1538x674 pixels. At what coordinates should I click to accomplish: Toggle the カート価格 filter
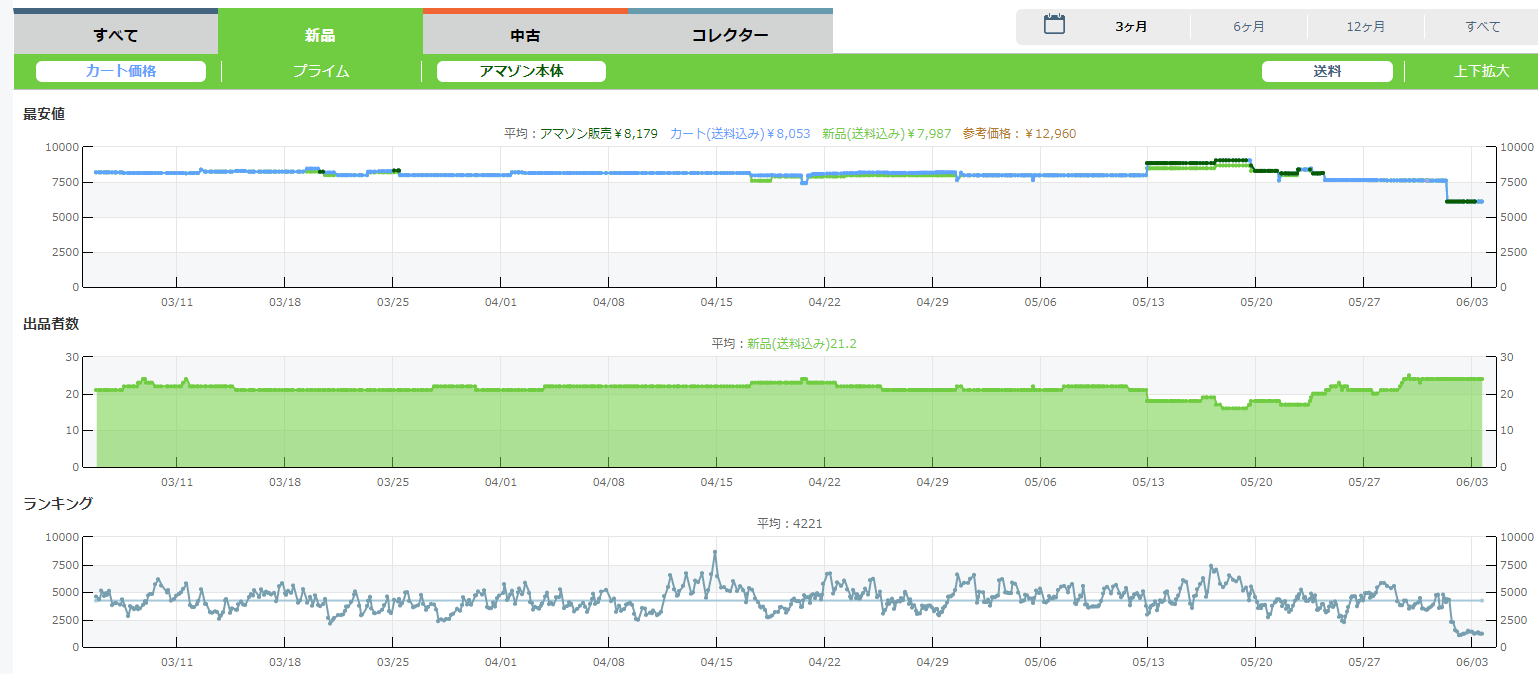click(x=121, y=71)
